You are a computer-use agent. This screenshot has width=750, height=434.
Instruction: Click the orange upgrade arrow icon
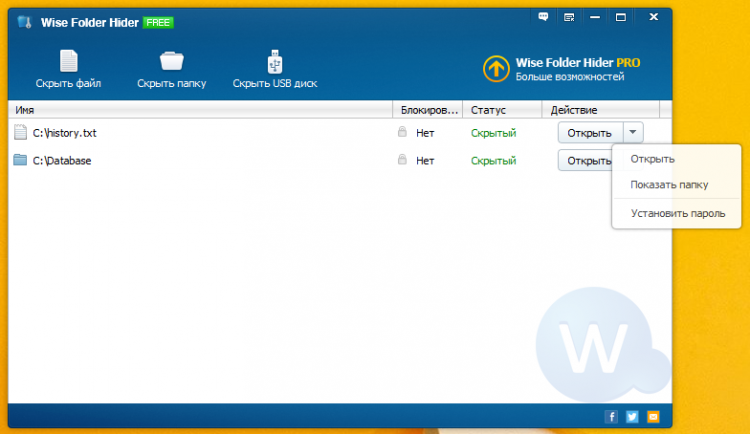pyautogui.click(x=496, y=68)
